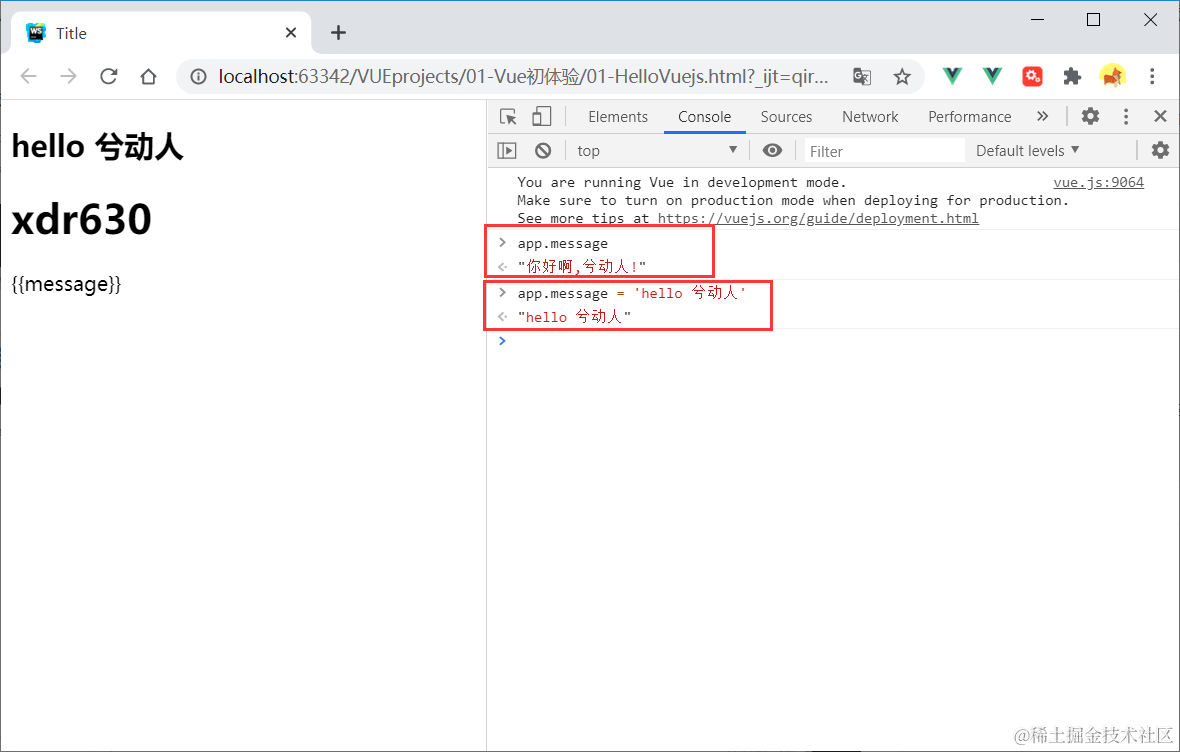Open console settings gear

[1160, 150]
